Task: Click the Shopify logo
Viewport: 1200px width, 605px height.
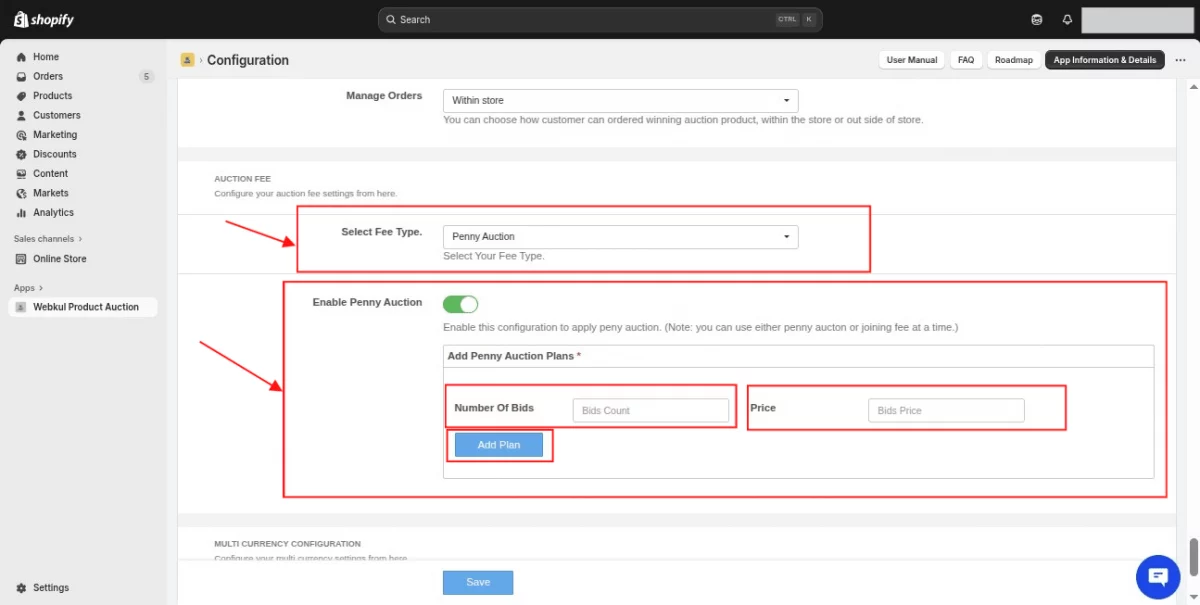Action: point(44,19)
